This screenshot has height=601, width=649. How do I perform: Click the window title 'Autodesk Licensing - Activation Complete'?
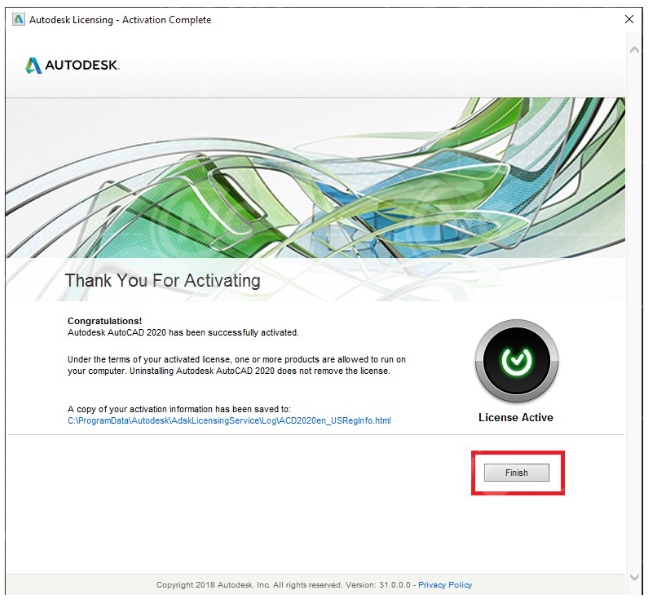pyautogui.click(x=120, y=19)
